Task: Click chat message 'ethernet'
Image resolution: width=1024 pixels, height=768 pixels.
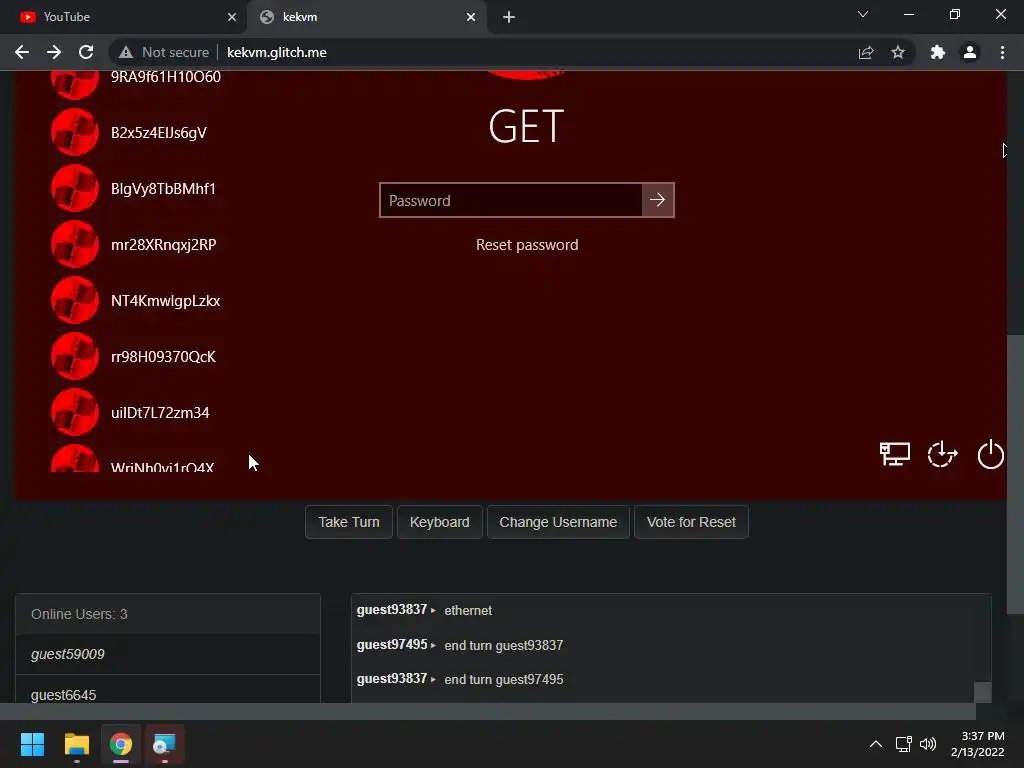Action: 468,611
